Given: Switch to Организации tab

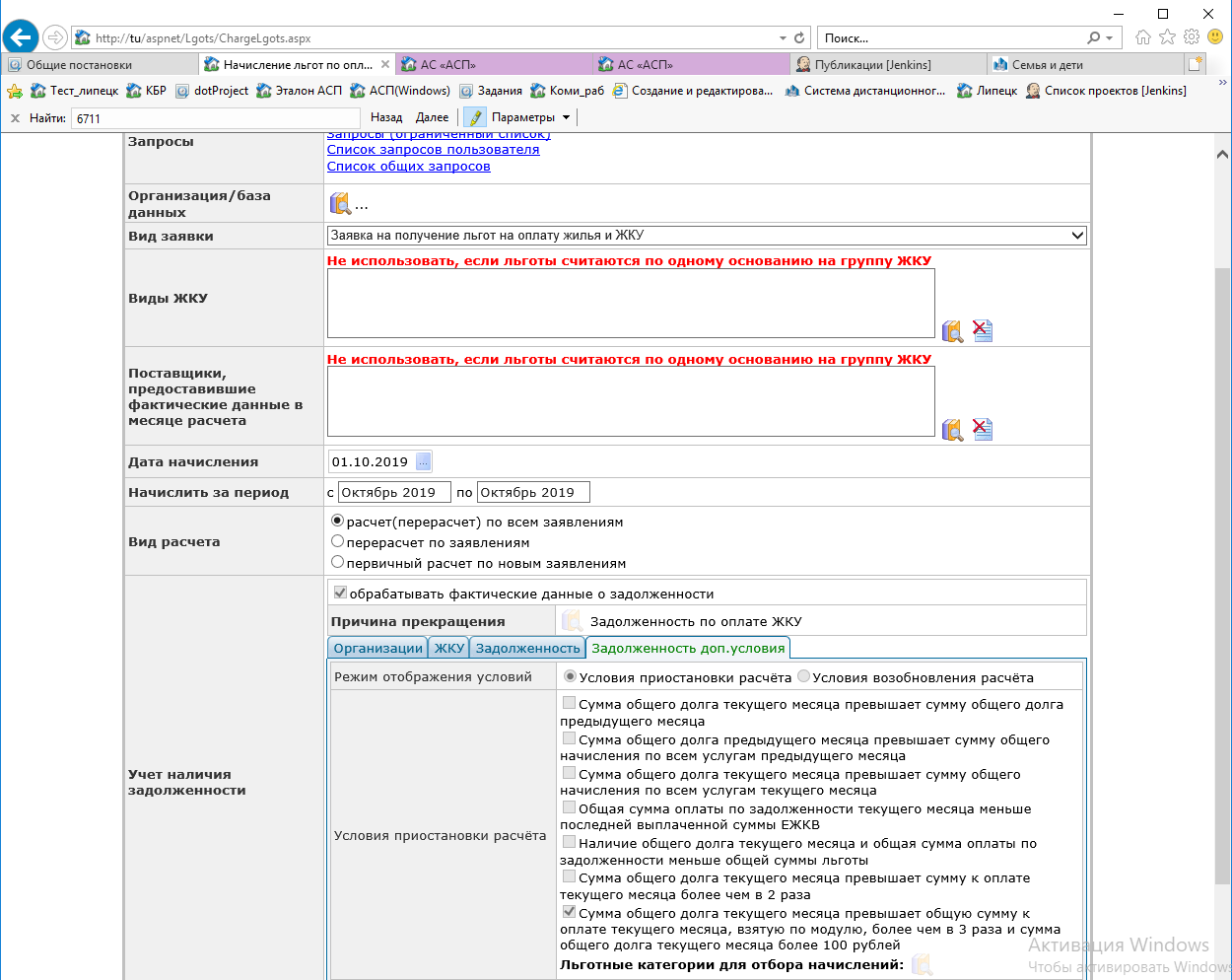Looking at the screenshot, I should (377, 648).
